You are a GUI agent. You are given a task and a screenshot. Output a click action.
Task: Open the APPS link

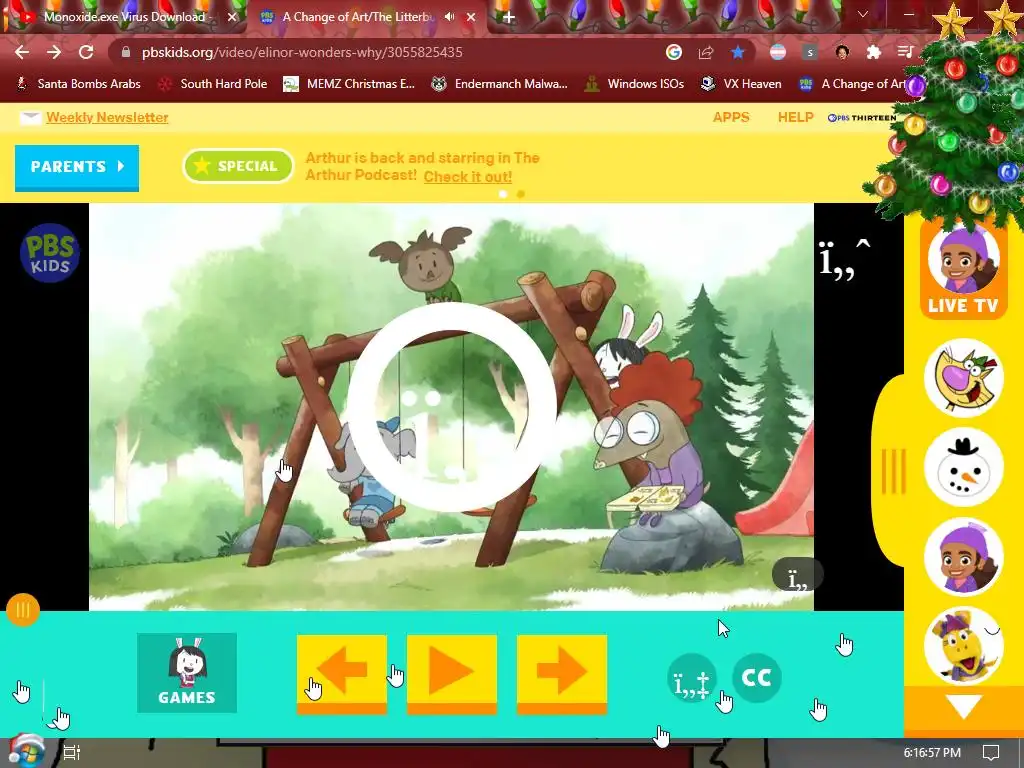[731, 118]
